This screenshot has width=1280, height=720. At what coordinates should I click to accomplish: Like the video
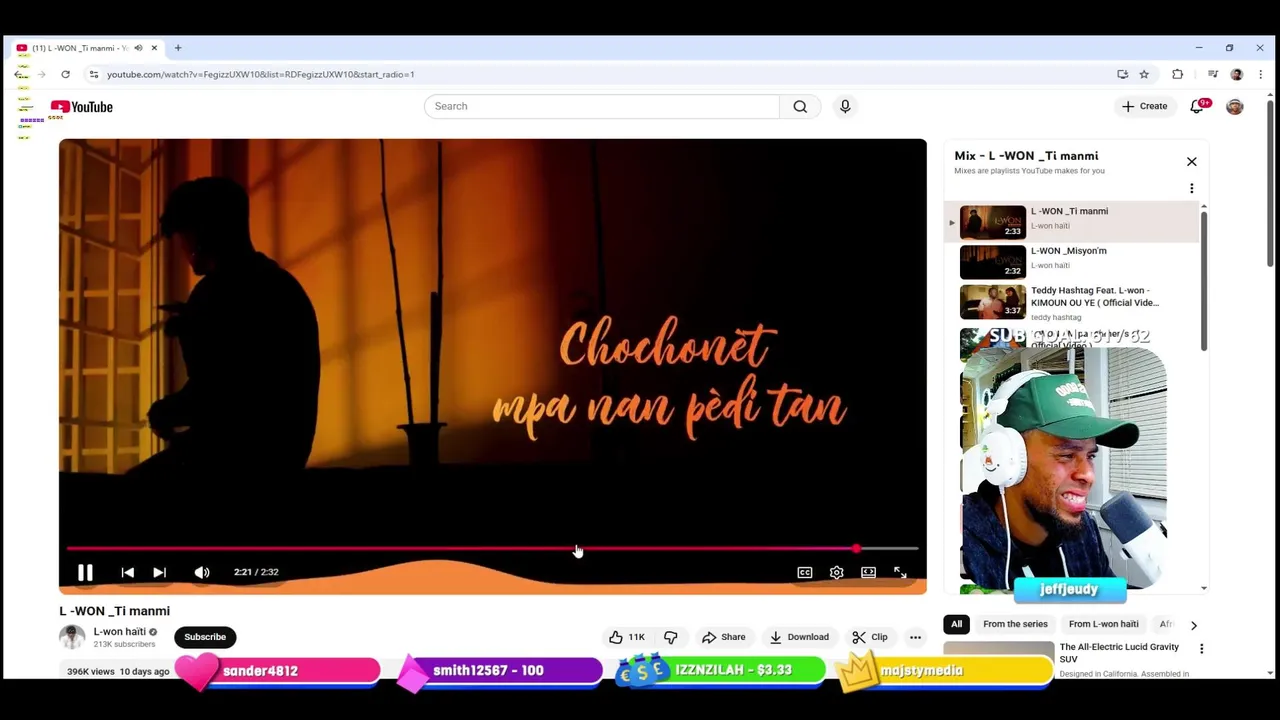[627, 637]
